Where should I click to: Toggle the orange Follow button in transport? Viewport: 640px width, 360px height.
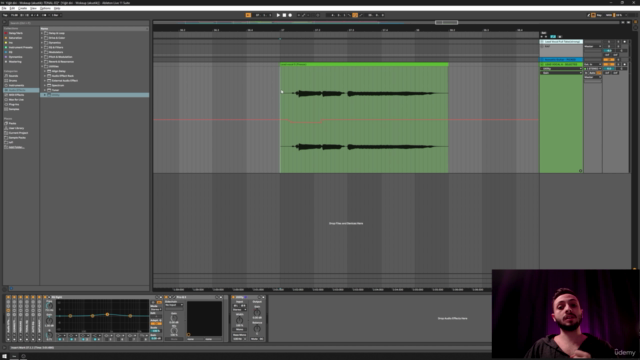(248, 15)
